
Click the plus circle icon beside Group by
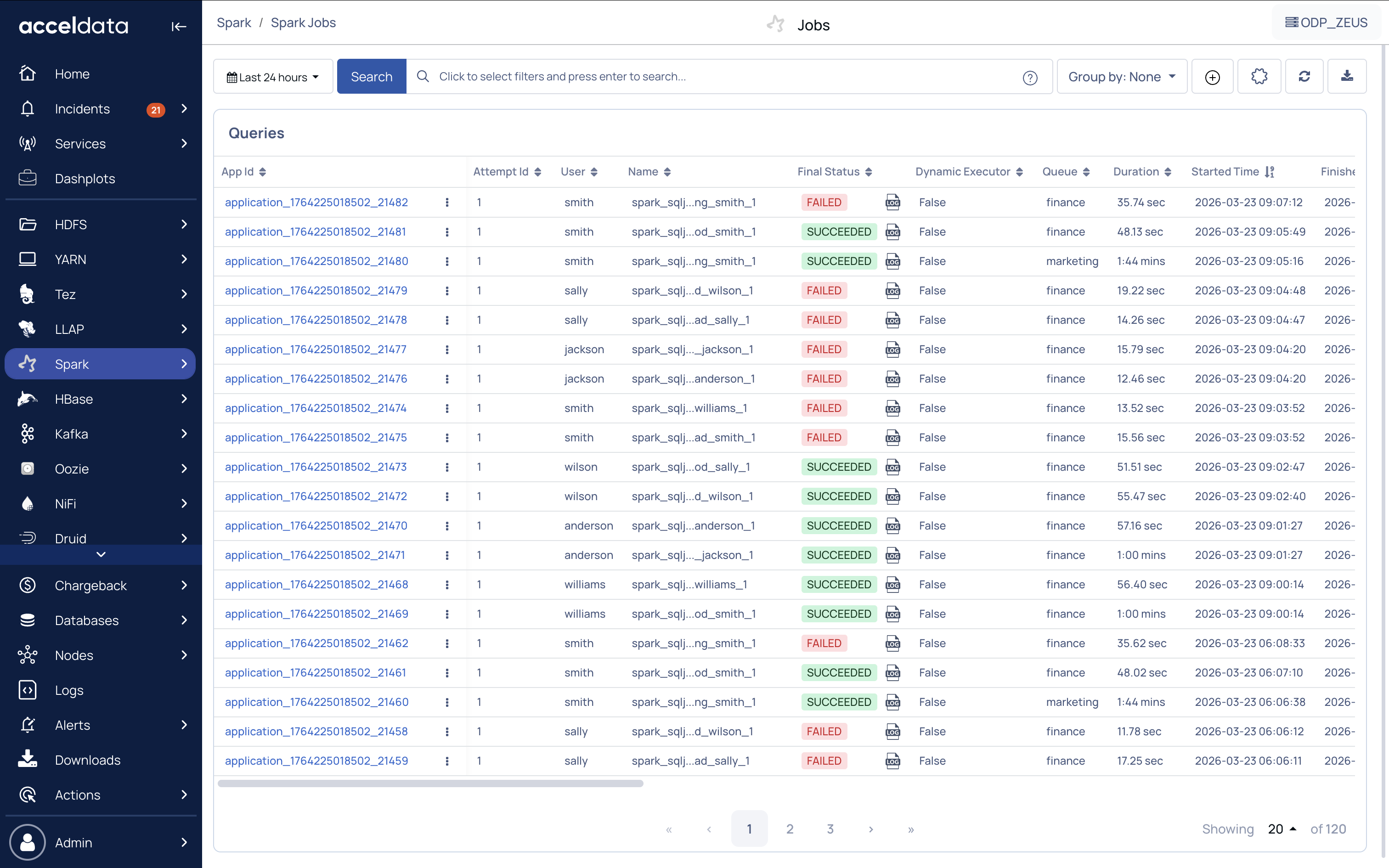pyautogui.click(x=1212, y=77)
